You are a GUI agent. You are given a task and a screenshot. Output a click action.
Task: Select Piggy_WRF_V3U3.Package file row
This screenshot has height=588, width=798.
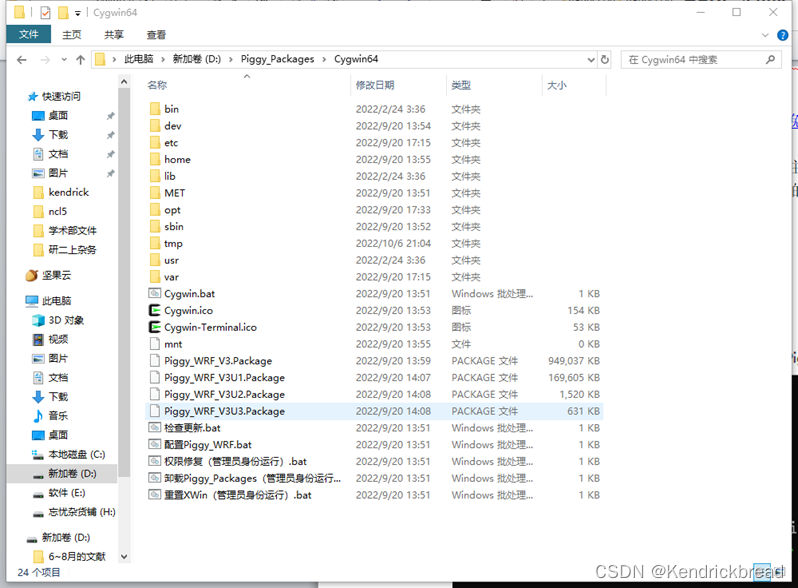coord(374,411)
